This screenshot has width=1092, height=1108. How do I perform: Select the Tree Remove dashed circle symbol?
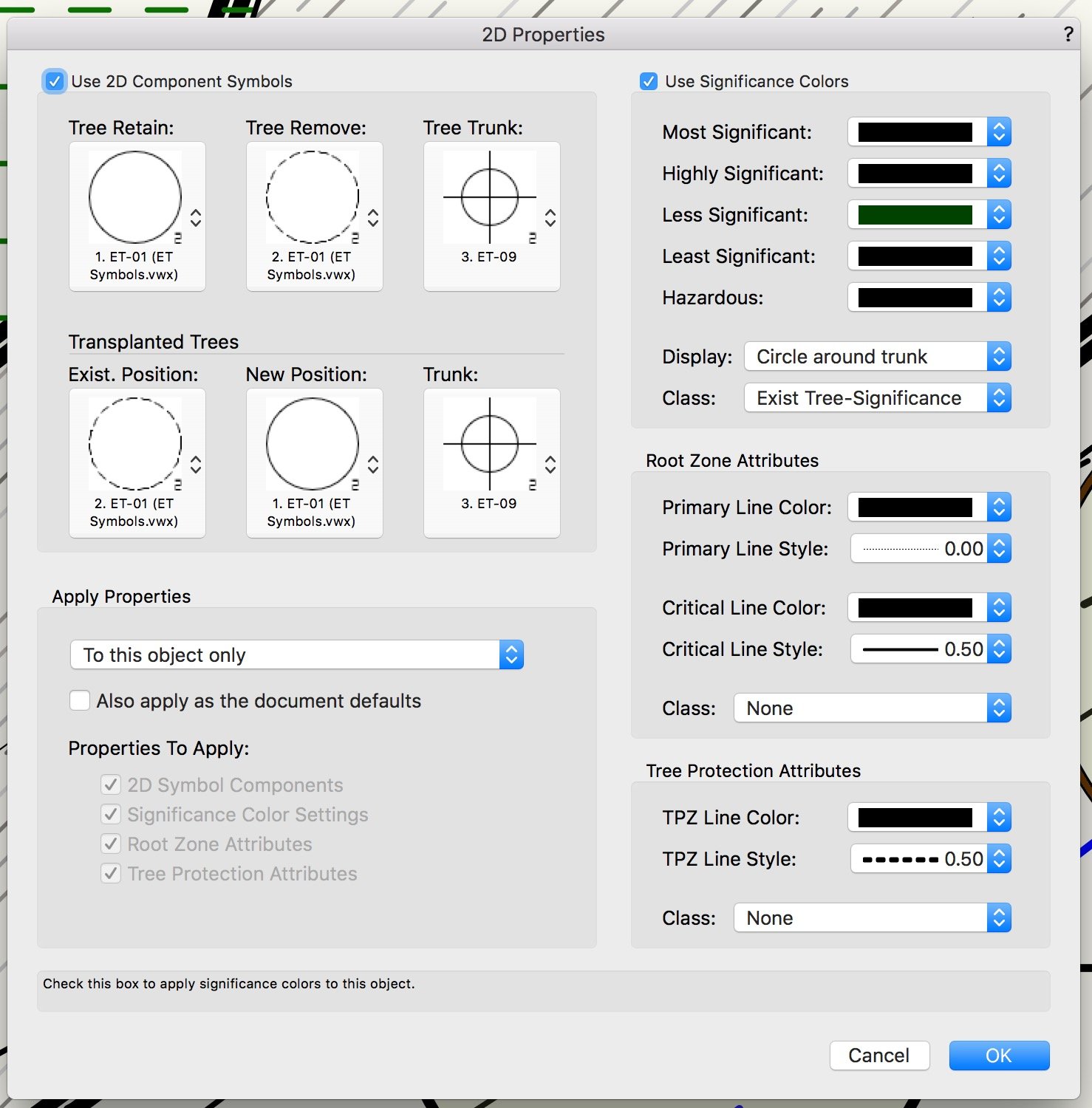[313, 196]
